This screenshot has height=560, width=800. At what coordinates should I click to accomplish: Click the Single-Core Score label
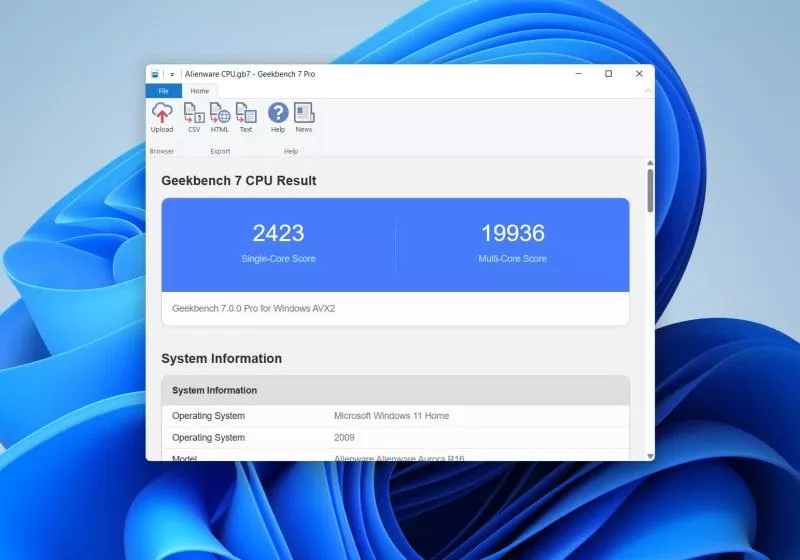[279, 259]
